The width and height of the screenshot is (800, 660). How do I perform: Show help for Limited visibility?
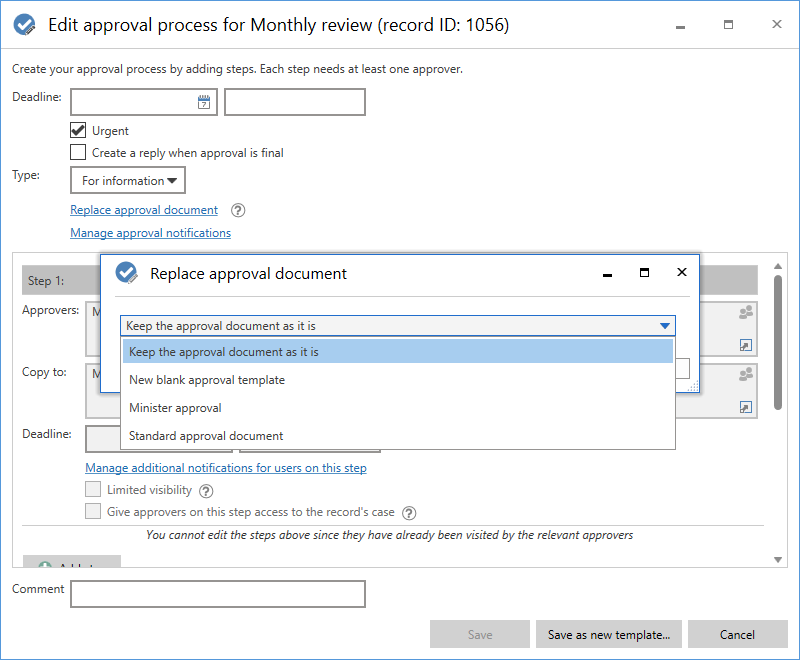(x=206, y=491)
